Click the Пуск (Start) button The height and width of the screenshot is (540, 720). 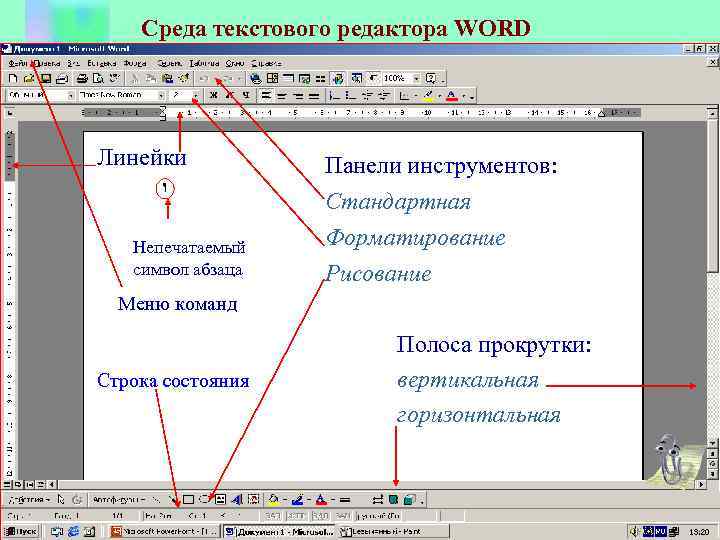click(21, 532)
